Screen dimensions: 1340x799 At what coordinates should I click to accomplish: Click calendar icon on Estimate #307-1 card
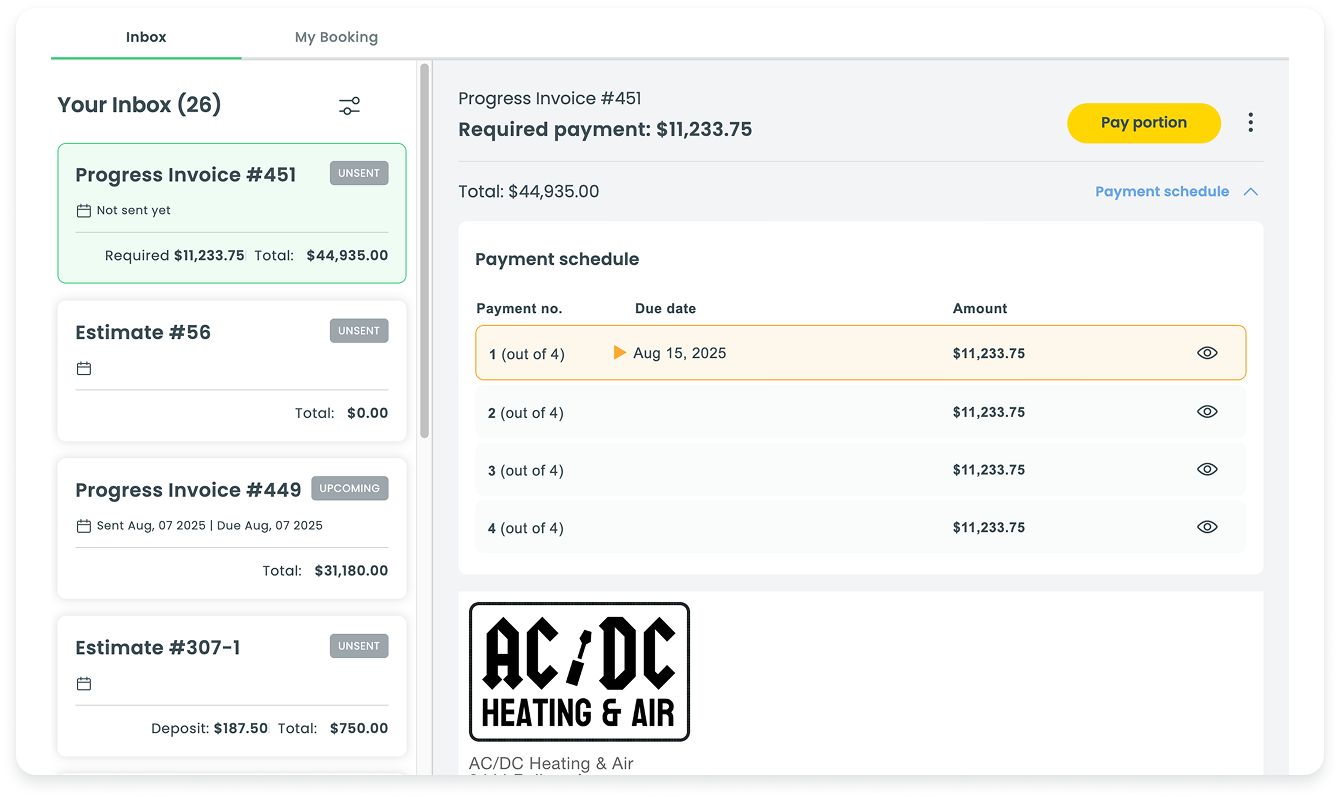(84, 684)
